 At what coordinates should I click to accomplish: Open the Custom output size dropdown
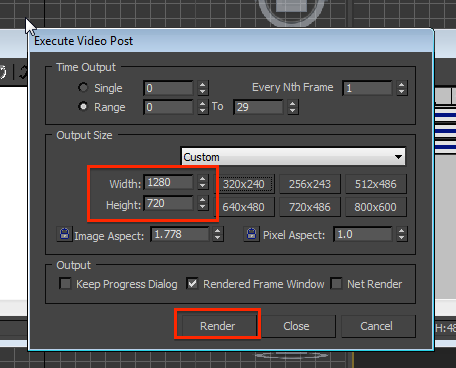point(293,157)
